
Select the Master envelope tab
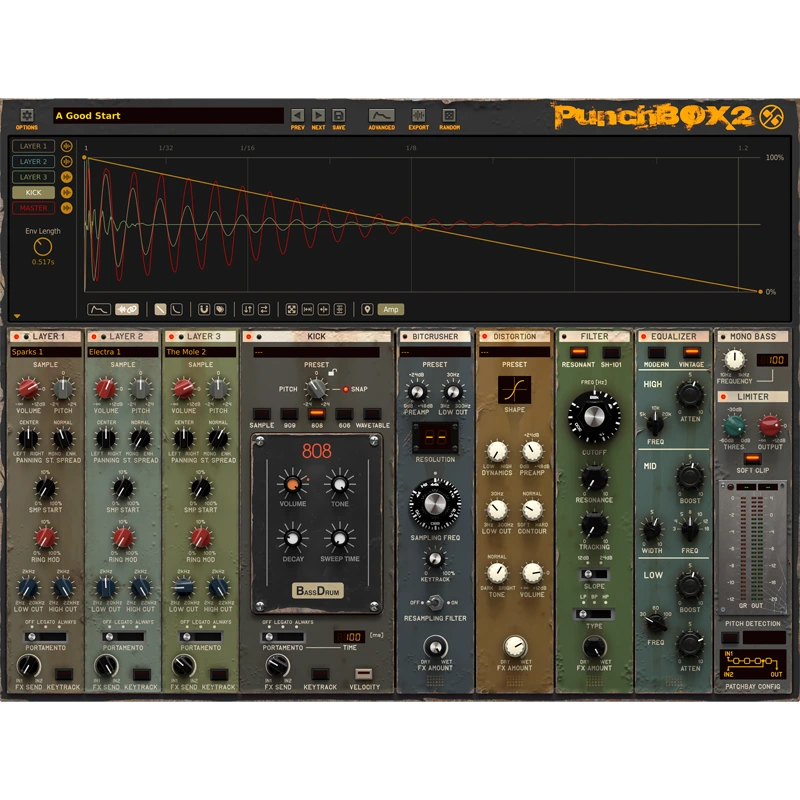[x=33, y=208]
